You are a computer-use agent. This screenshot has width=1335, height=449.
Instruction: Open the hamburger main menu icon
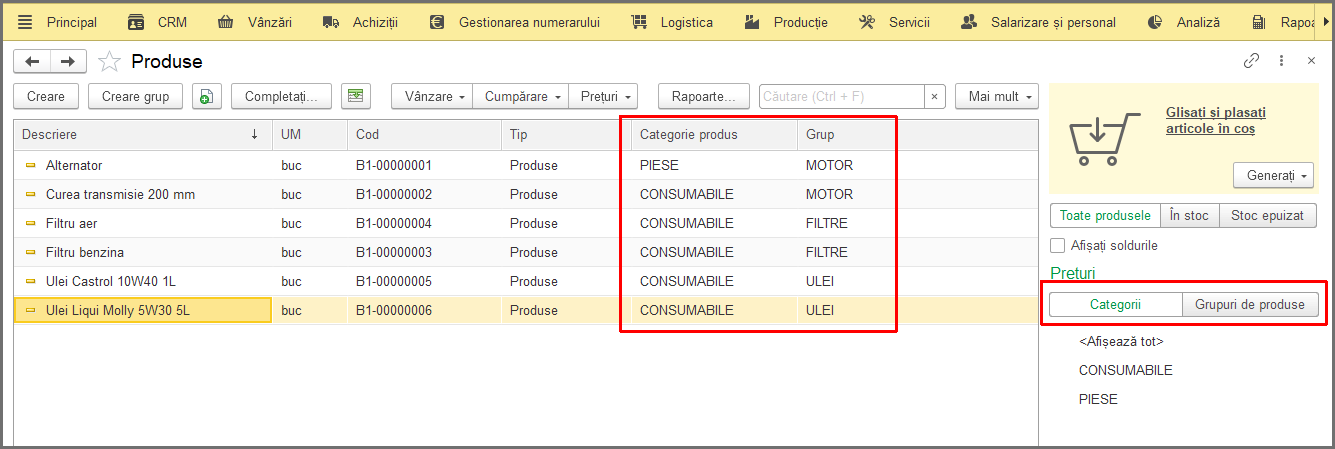click(x=25, y=22)
